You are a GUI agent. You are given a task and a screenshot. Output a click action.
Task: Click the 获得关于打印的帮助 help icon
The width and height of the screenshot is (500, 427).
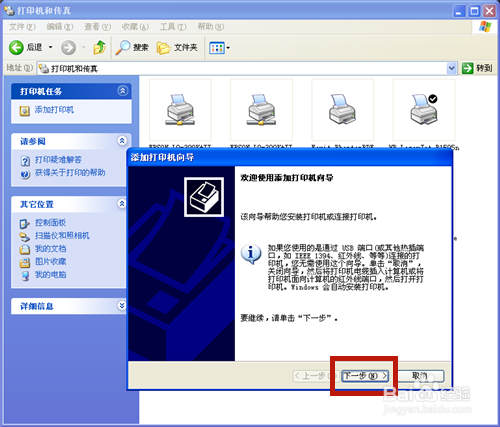tap(25, 174)
